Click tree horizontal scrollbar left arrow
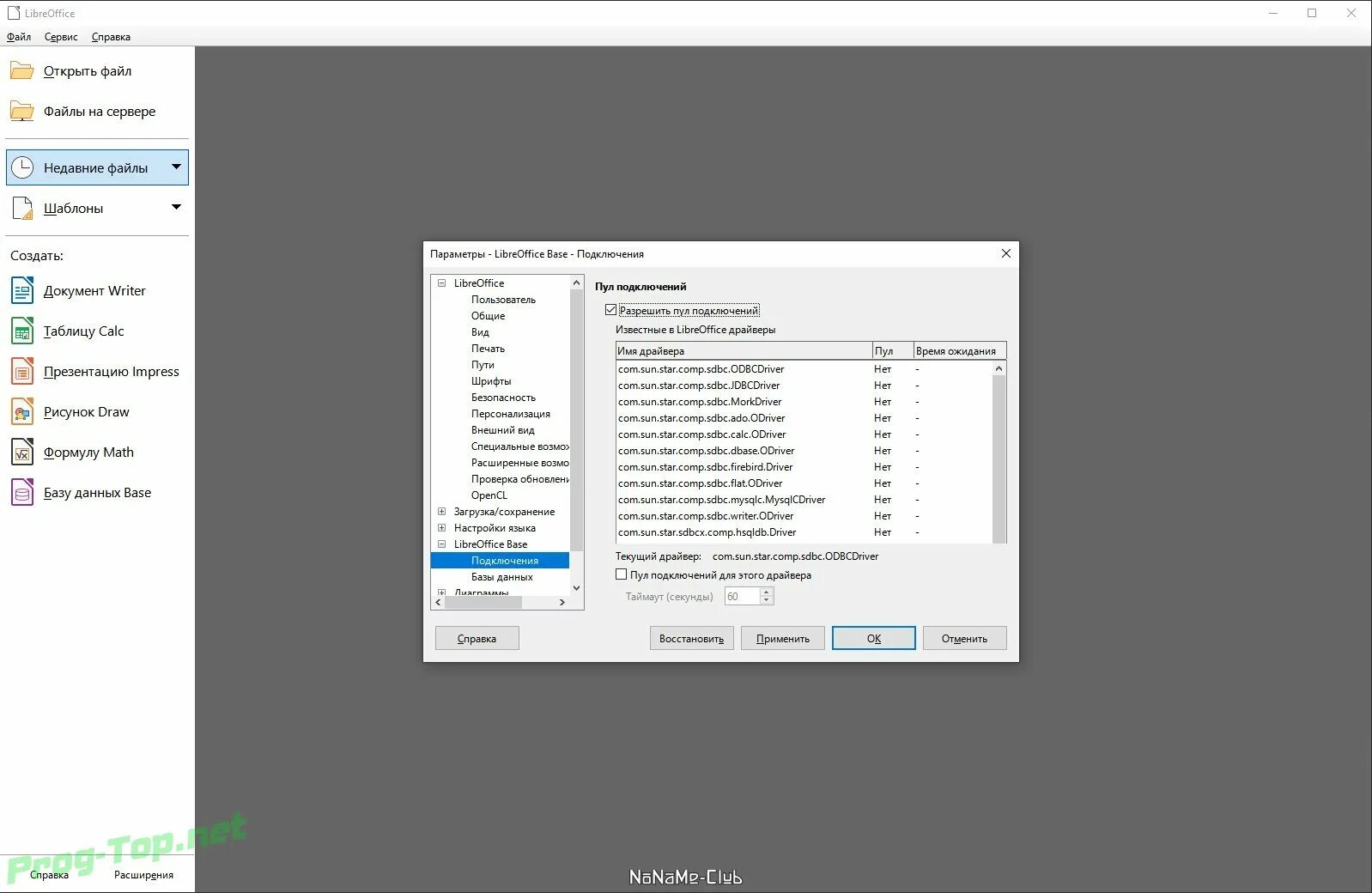 click(x=438, y=602)
